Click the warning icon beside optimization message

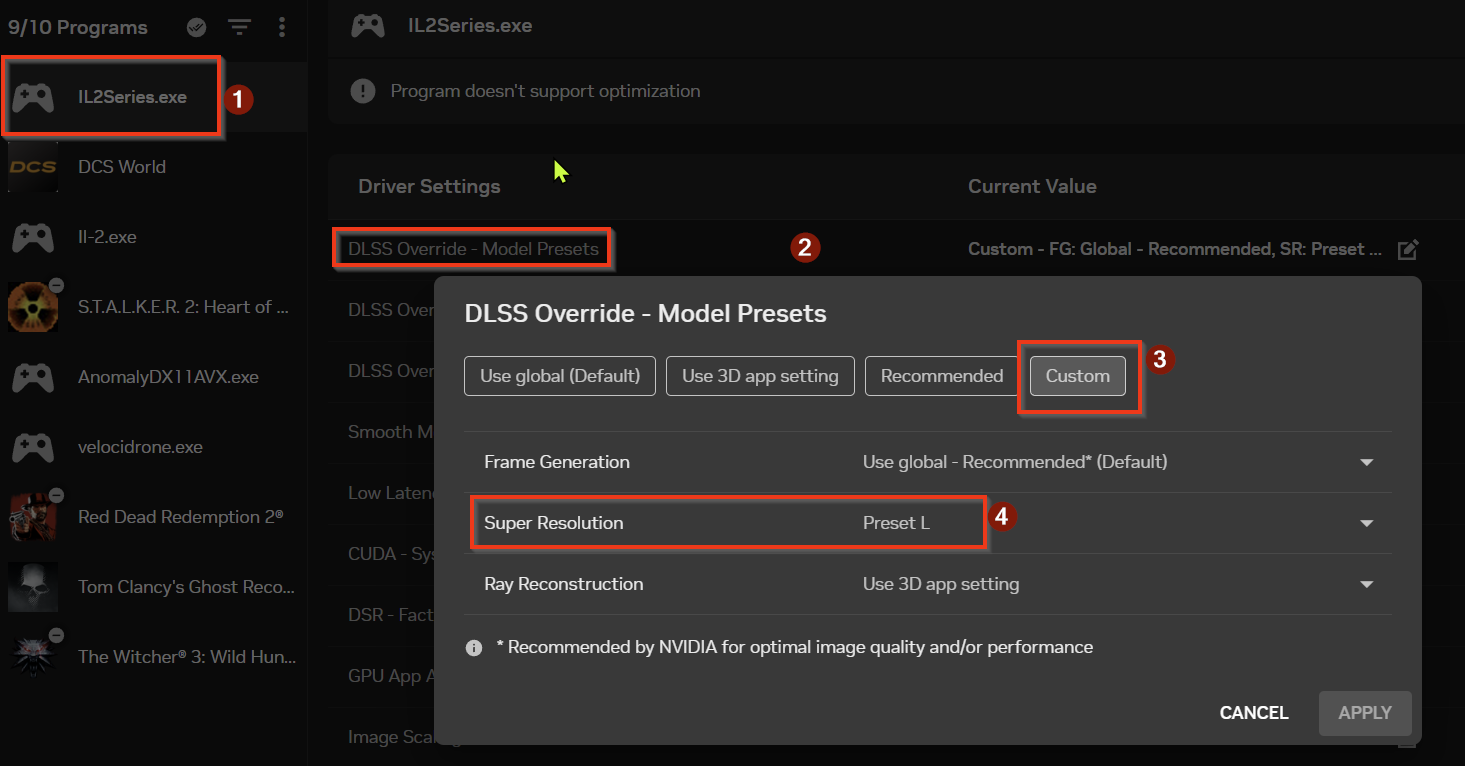(x=362, y=91)
